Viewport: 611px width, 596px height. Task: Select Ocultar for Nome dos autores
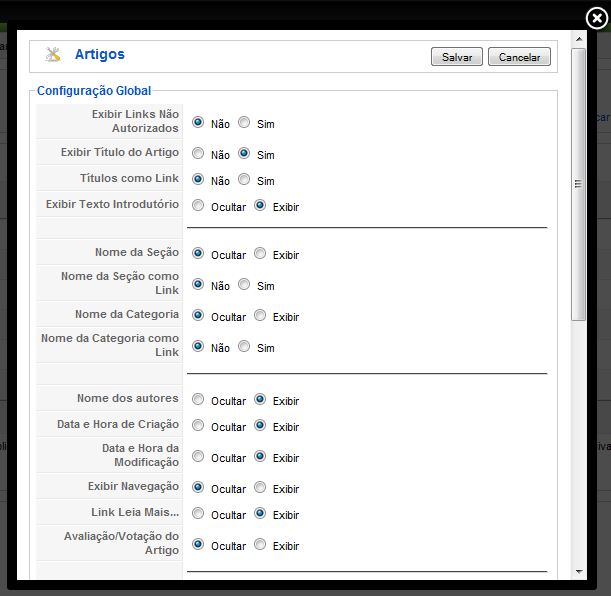(x=198, y=399)
